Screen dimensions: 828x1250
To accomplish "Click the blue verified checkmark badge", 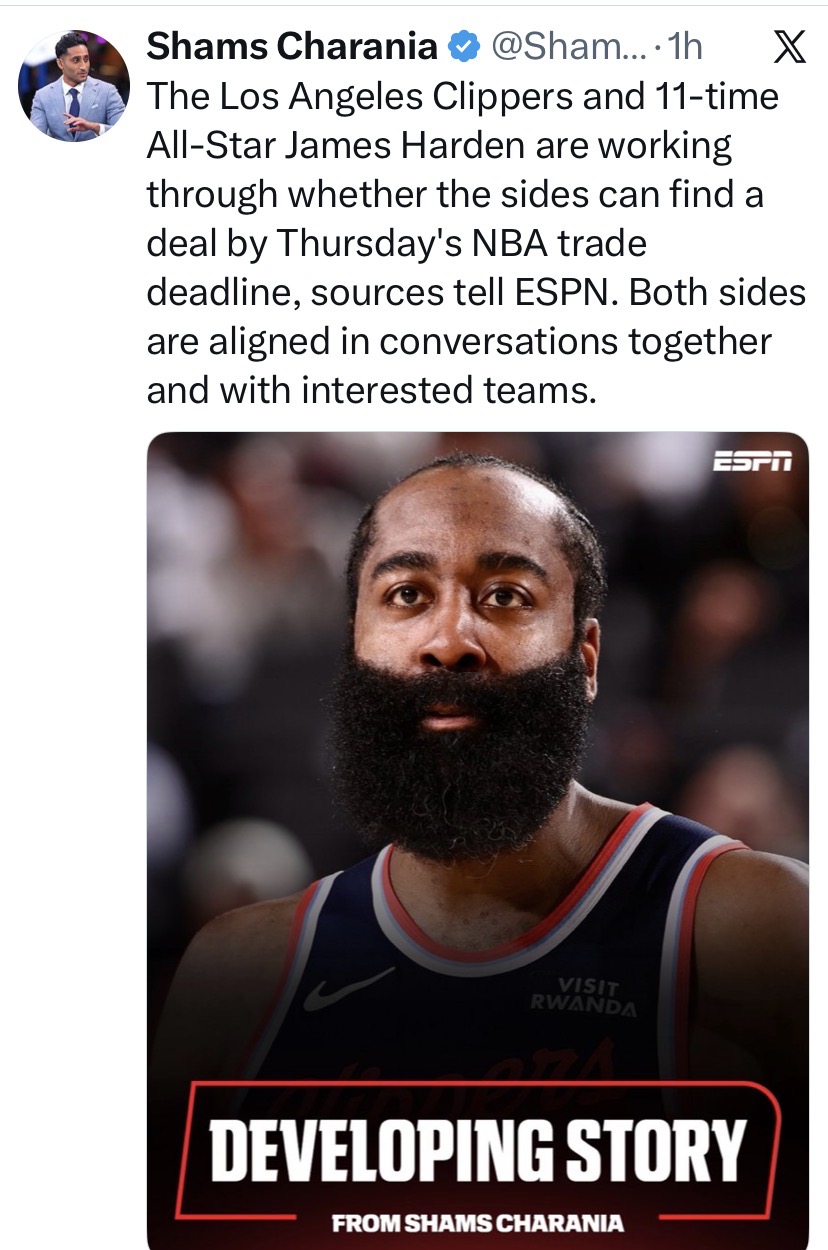I will 463,47.
